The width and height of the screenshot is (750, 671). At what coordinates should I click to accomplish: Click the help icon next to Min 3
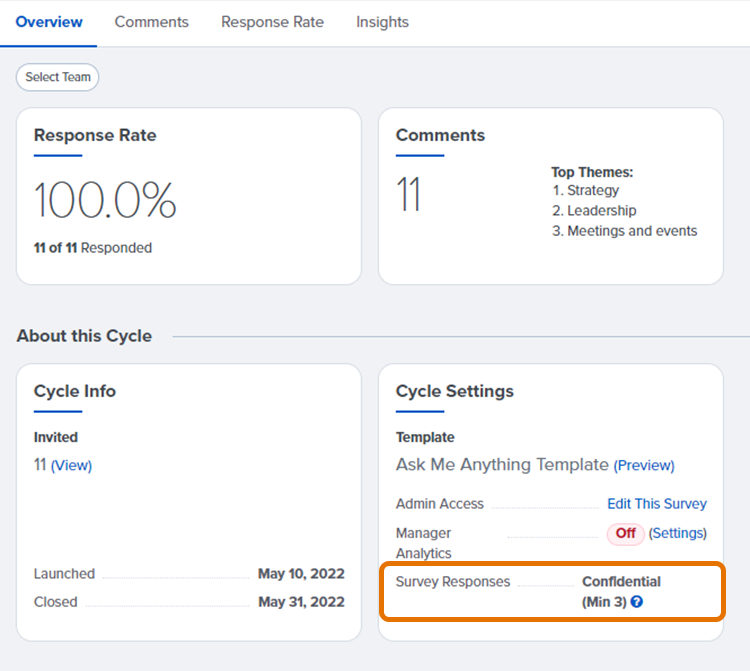637,602
